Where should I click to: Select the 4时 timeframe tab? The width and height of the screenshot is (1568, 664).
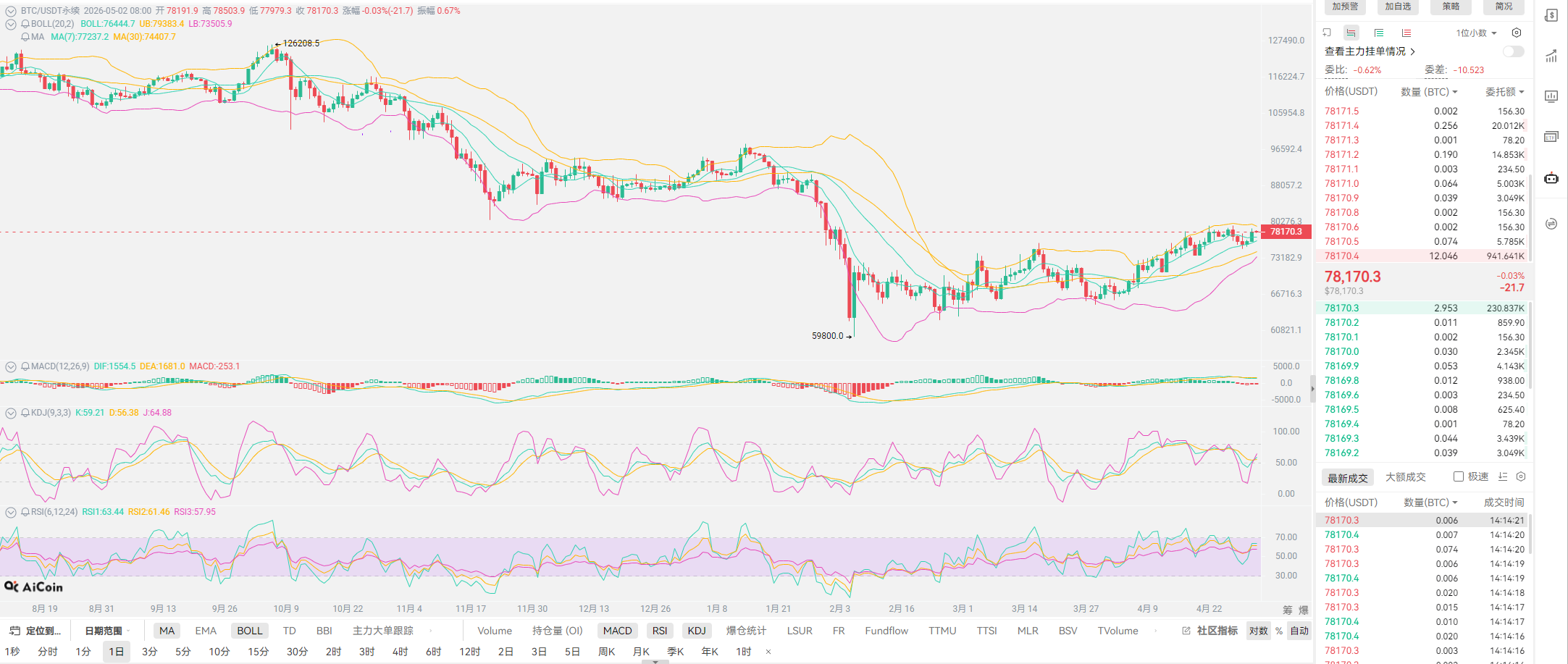(400, 652)
